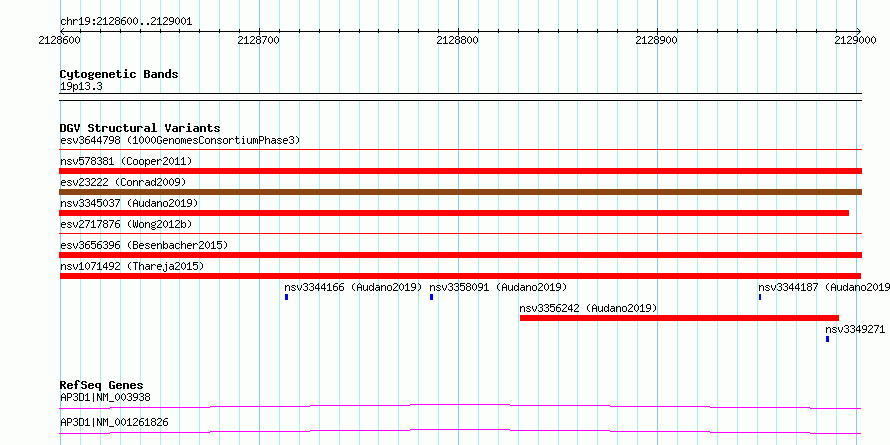Viewport: 890px width, 445px height.
Task: Click the nsv1071492 (Thareja2015) label
Action: tap(132, 266)
